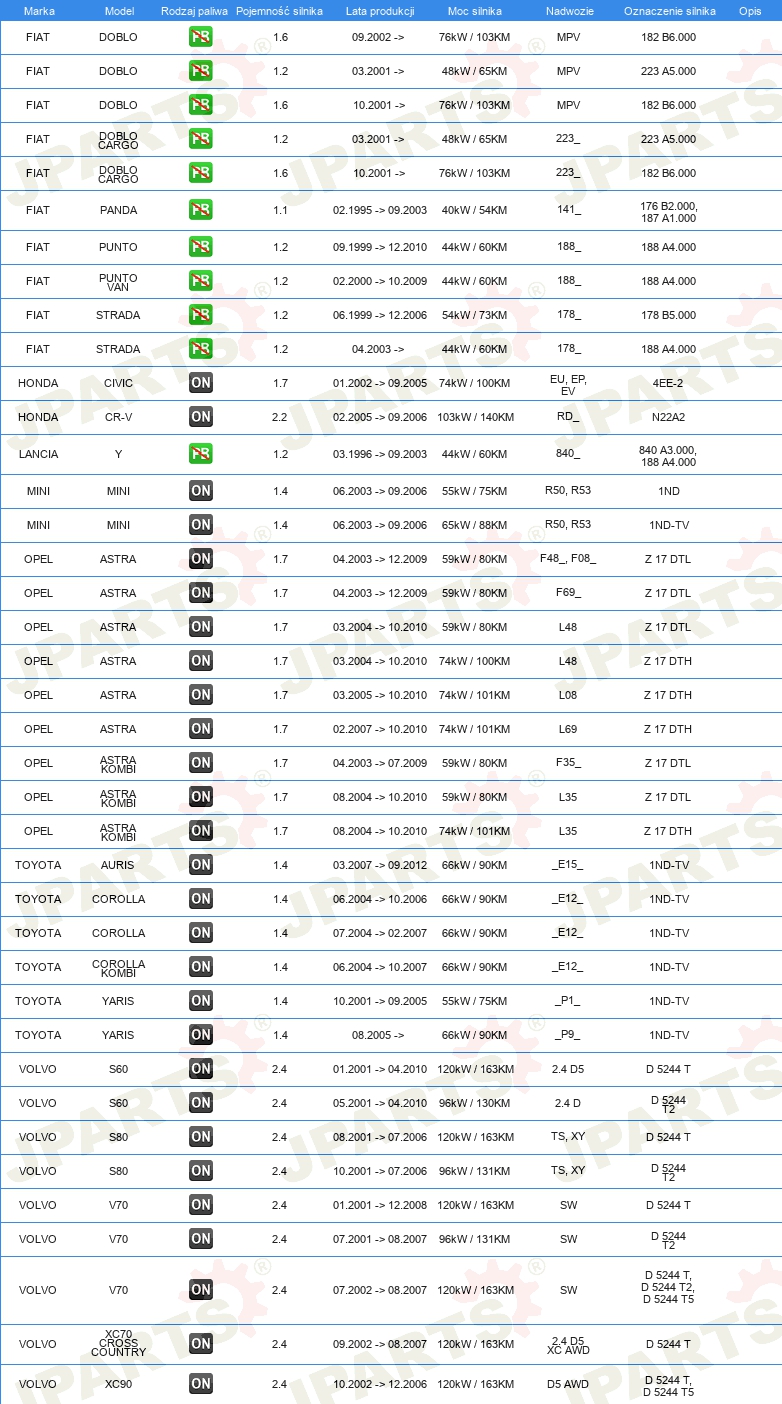Click diesel ON icon in Honda CR-V row
The height and width of the screenshot is (1404, 782).
coord(201,417)
